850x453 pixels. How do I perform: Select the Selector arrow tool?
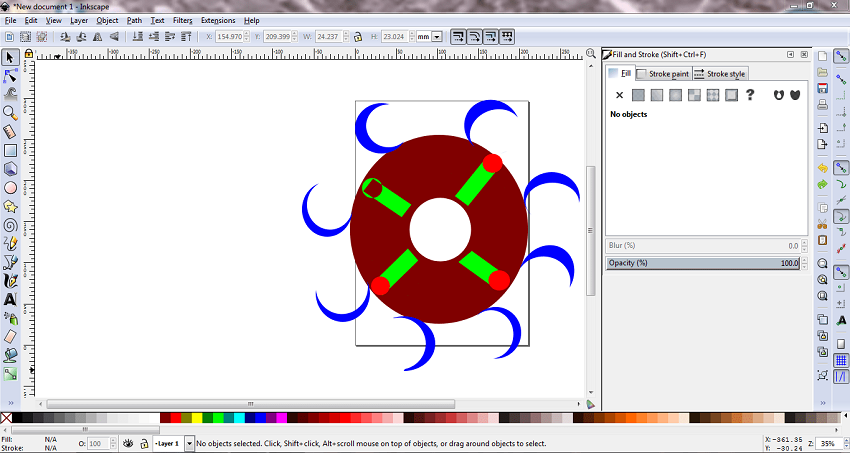(10, 57)
